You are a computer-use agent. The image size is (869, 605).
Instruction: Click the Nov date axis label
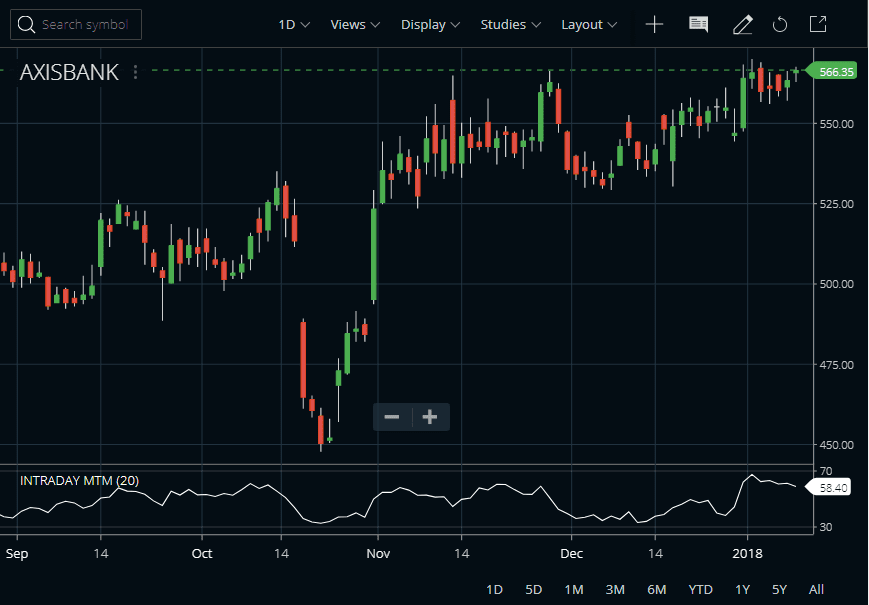coord(378,553)
